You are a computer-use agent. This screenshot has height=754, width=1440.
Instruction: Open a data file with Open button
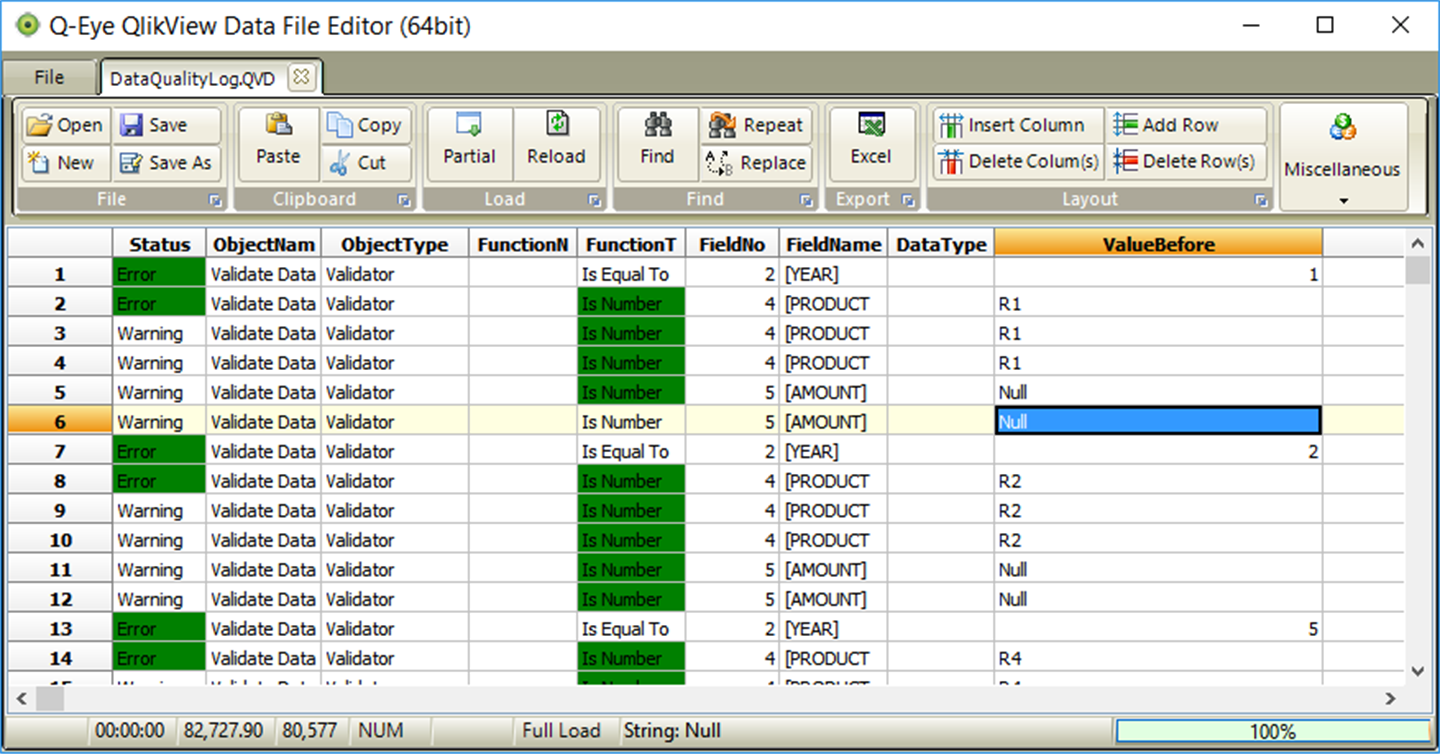point(65,125)
